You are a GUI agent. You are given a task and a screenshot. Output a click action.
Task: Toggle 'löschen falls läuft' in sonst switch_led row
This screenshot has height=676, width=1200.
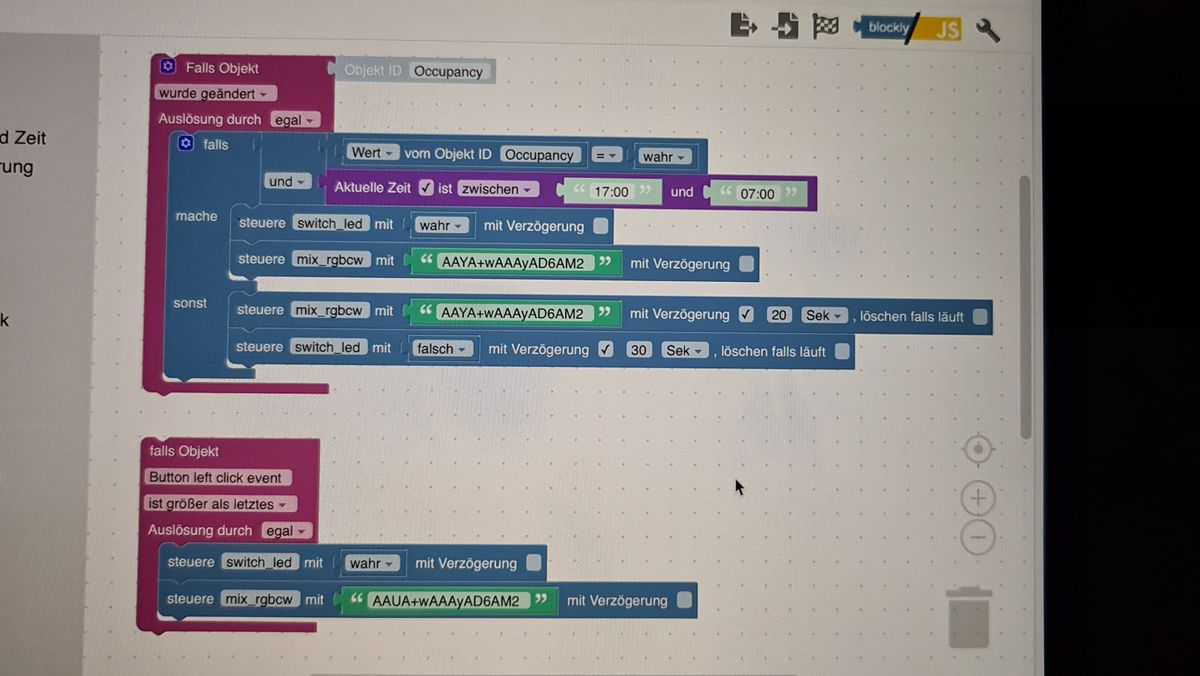click(x=842, y=351)
